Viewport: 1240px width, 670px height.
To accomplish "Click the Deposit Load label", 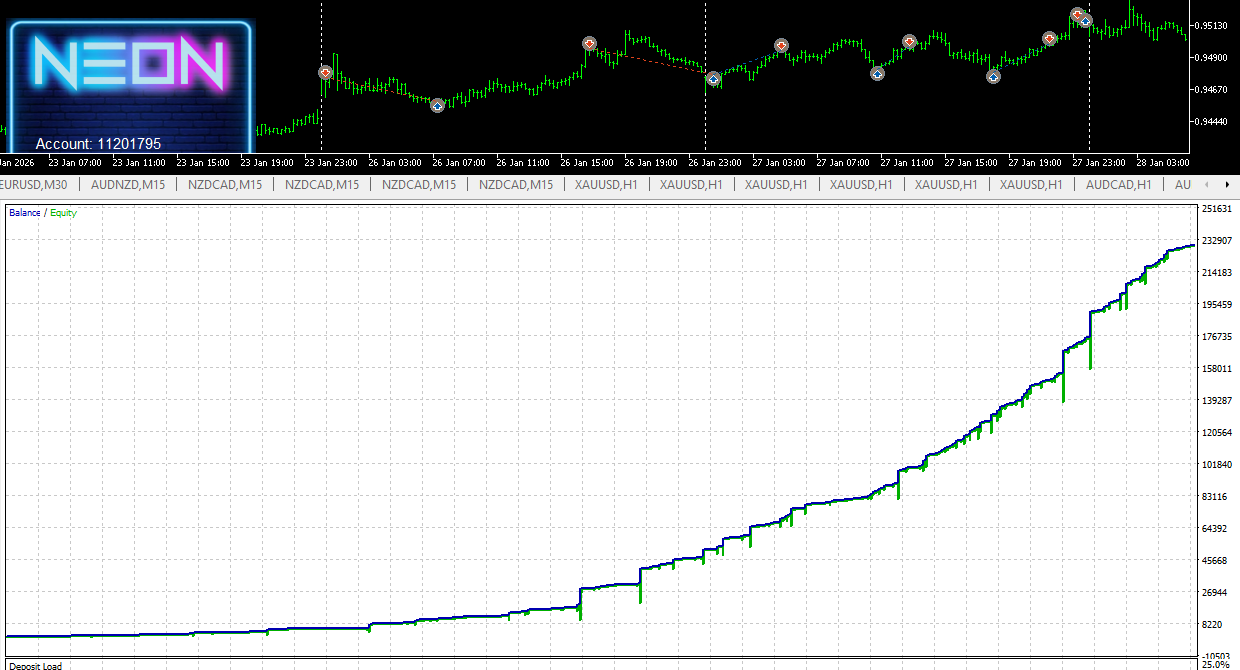I will pos(37,665).
